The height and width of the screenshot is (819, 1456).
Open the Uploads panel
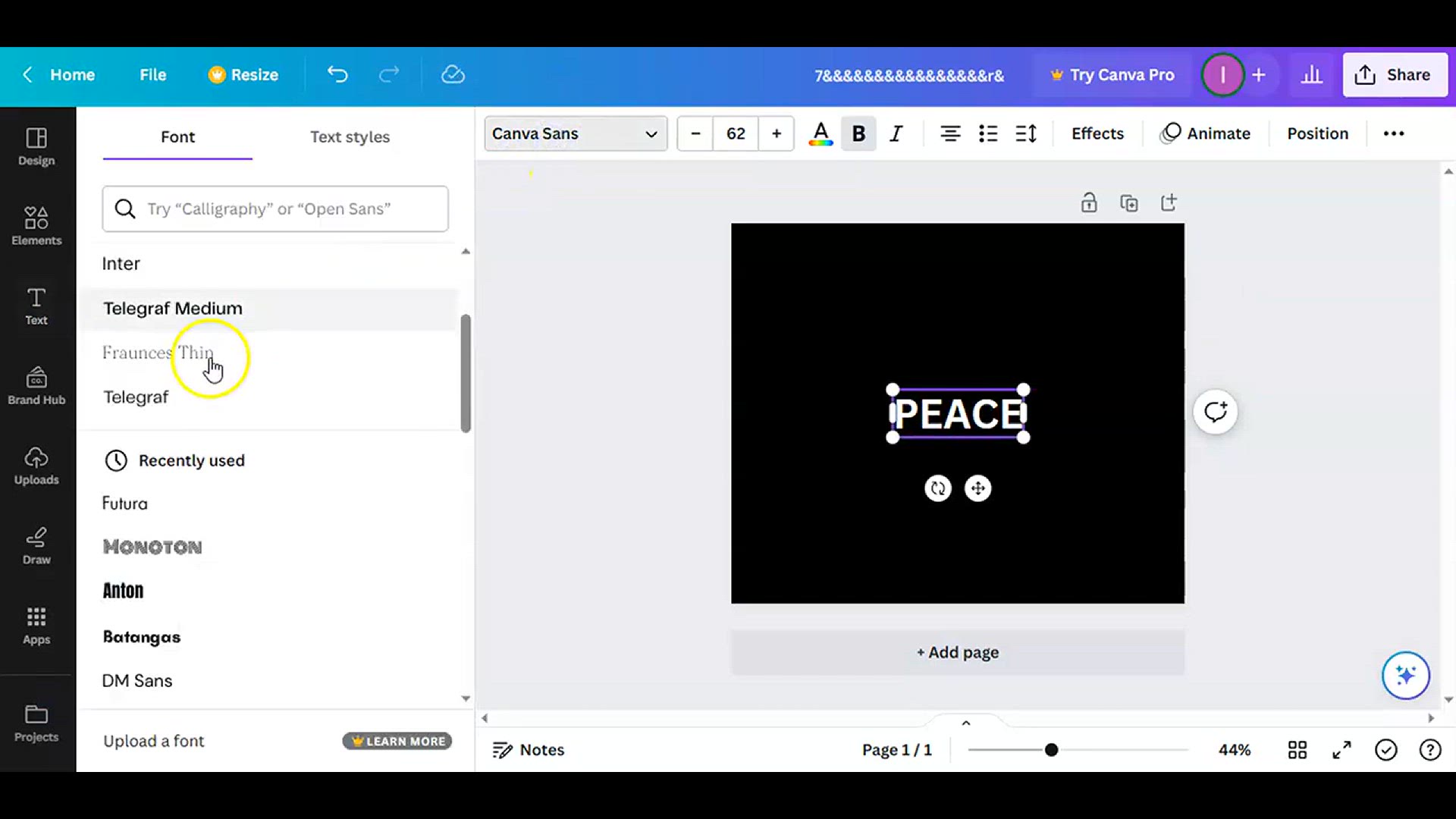click(36, 466)
